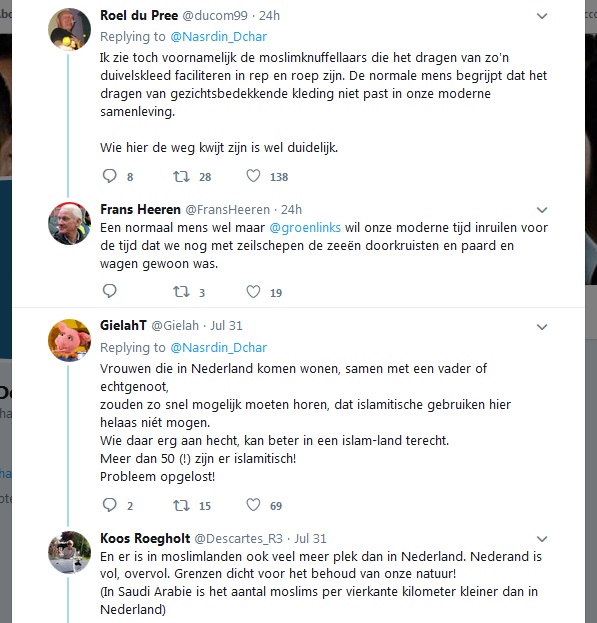The image size is (597, 623).
Task: Reply to Roel du Pree's tweet
Action: pyautogui.click(x=110, y=176)
